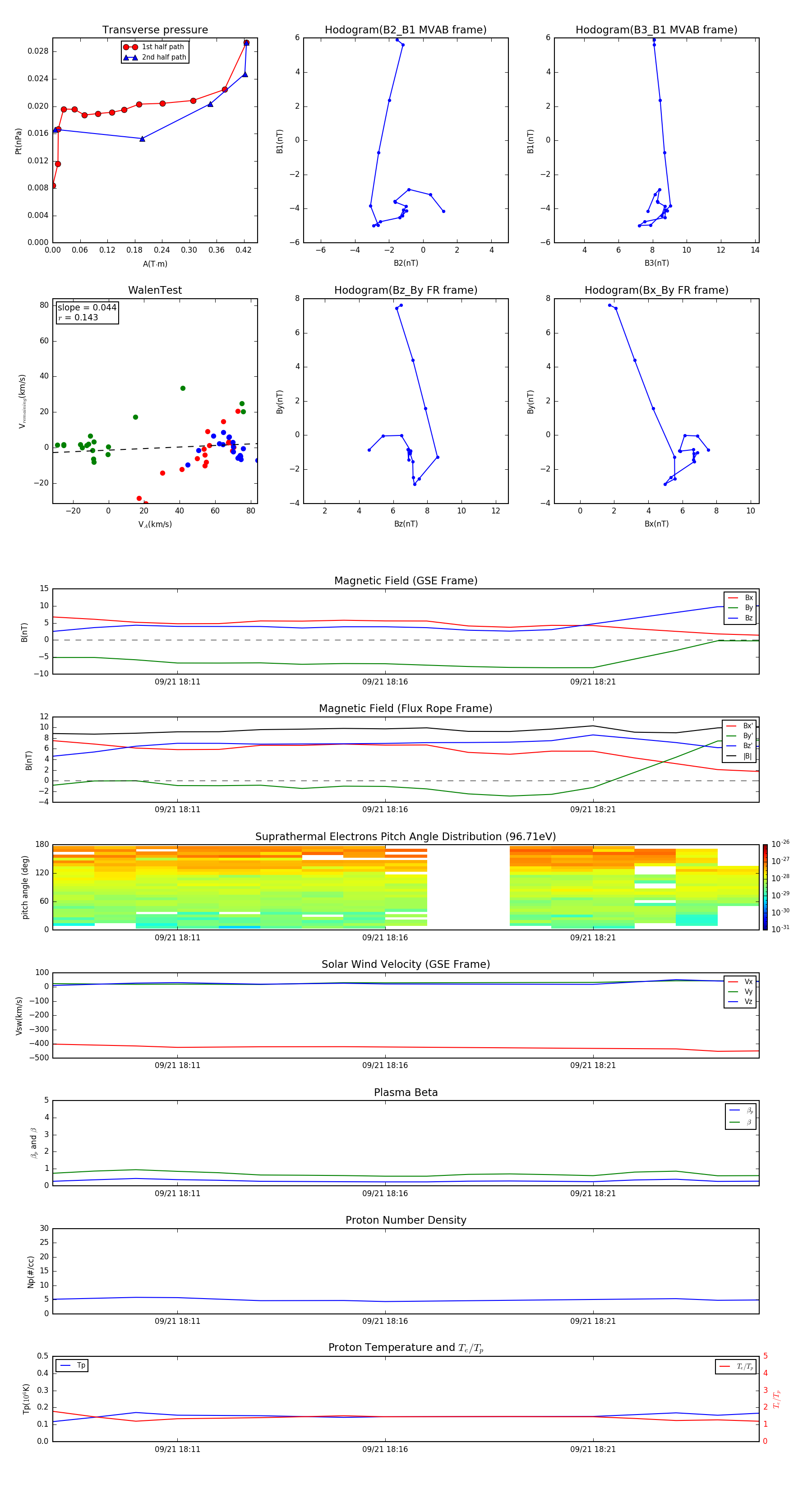812x1489 pixels.
Task: Click the 'Tp' legend in temperature plot
Action: click(x=72, y=1365)
